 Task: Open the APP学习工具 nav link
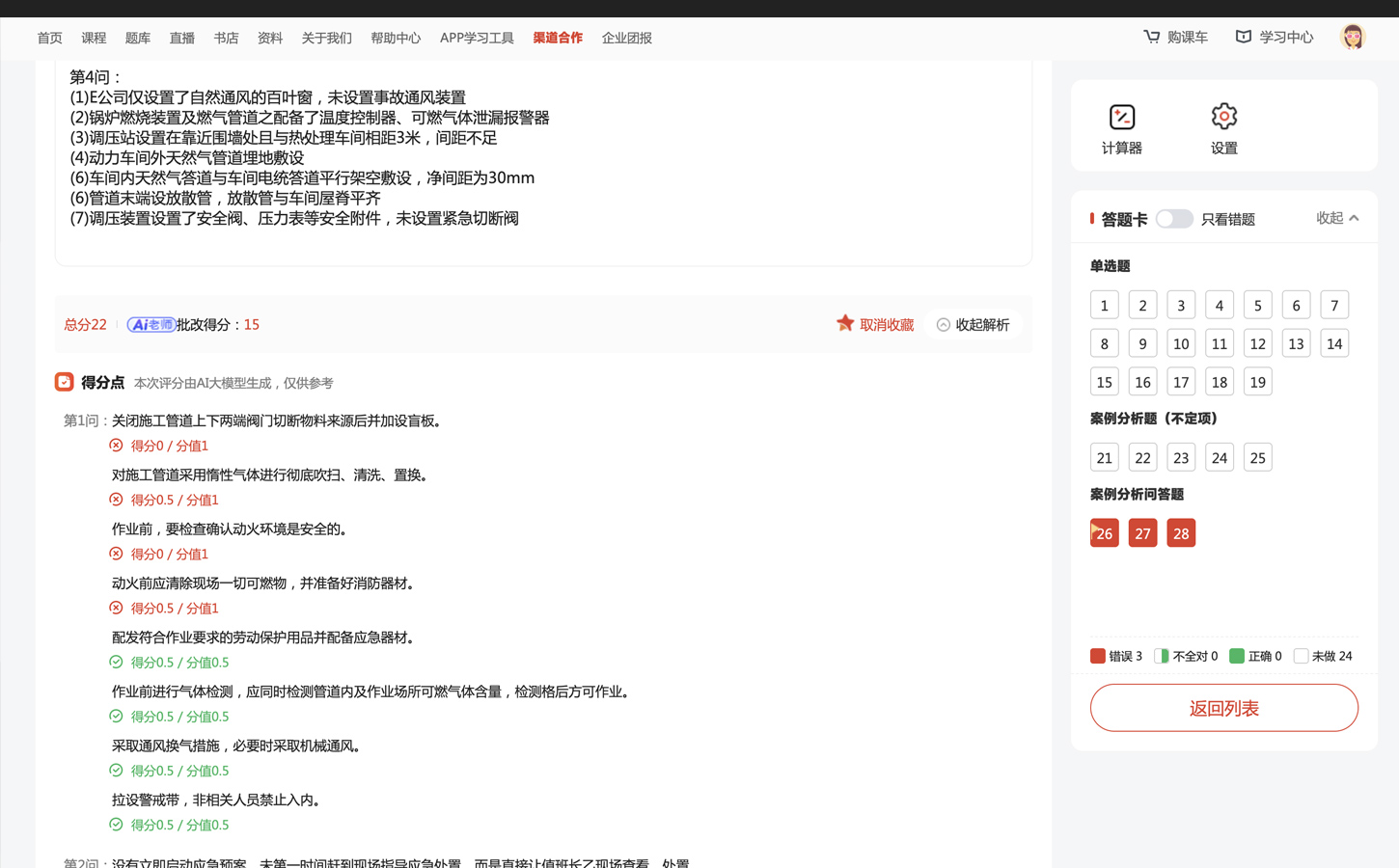click(x=477, y=38)
